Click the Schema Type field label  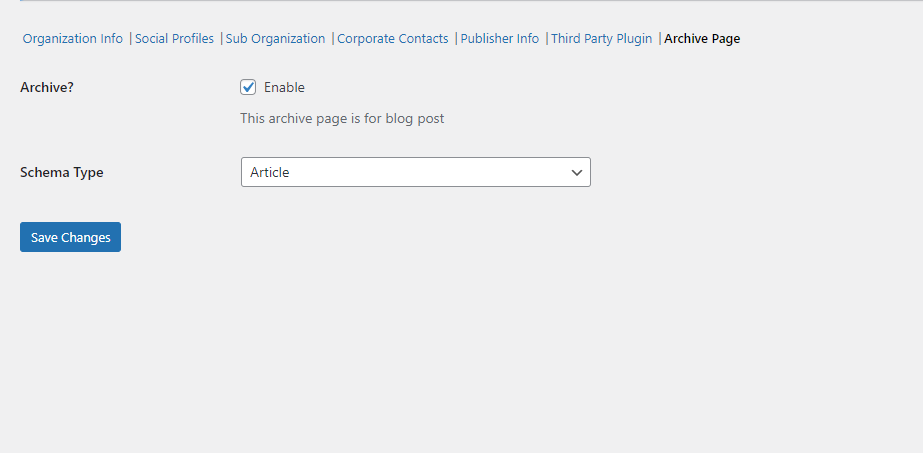point(62,172)
